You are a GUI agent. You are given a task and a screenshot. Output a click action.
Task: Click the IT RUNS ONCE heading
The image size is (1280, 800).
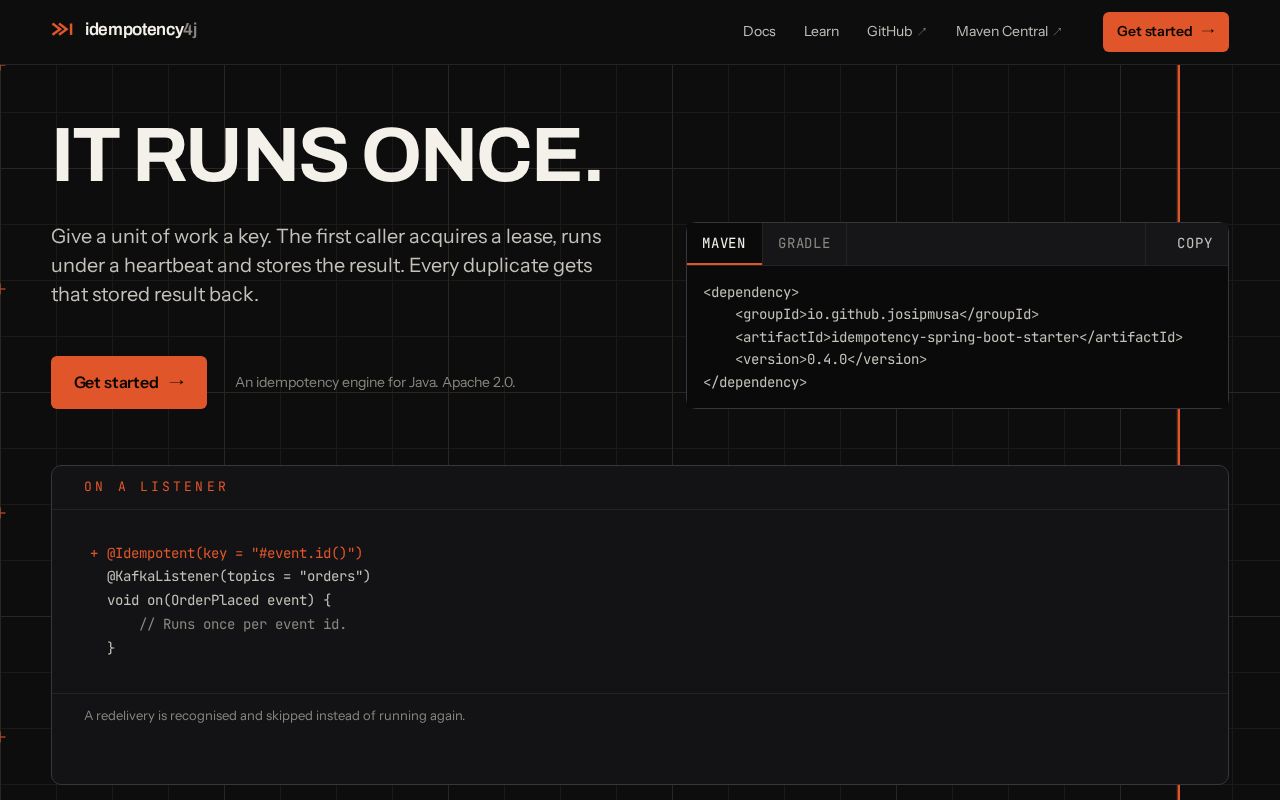coord(327,155)
